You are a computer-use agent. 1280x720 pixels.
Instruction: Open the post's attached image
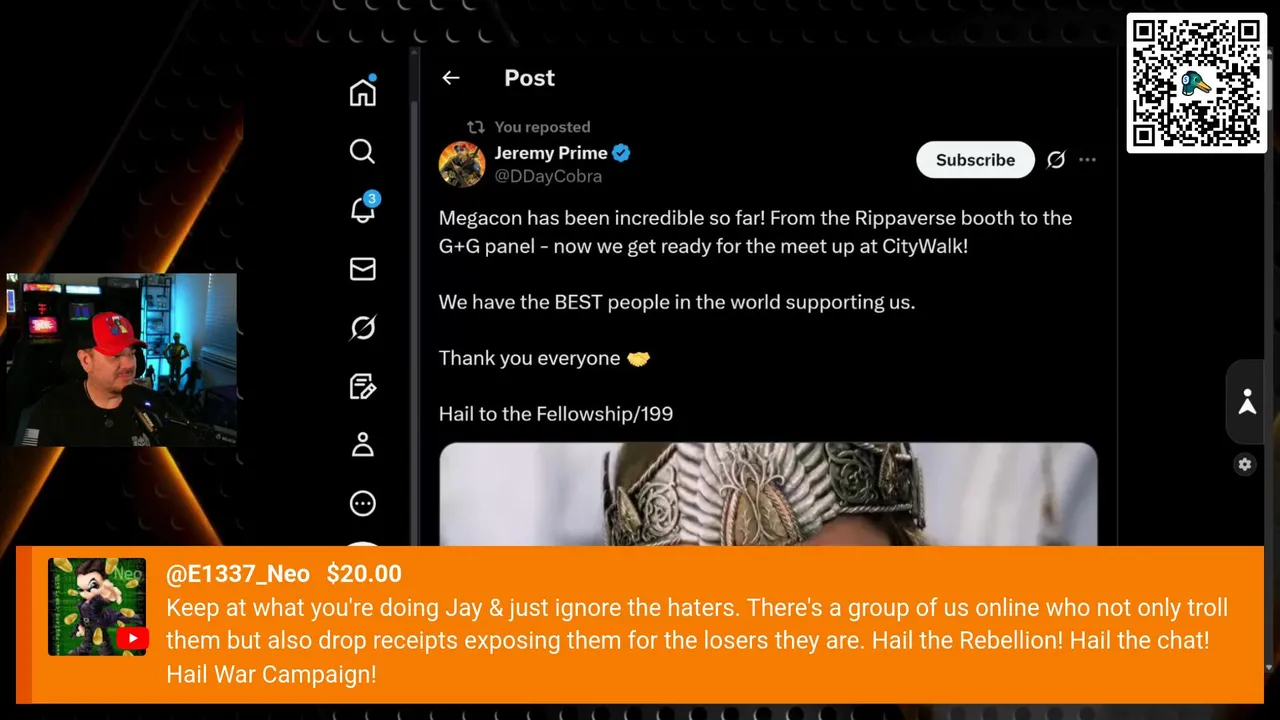point(768,495)
